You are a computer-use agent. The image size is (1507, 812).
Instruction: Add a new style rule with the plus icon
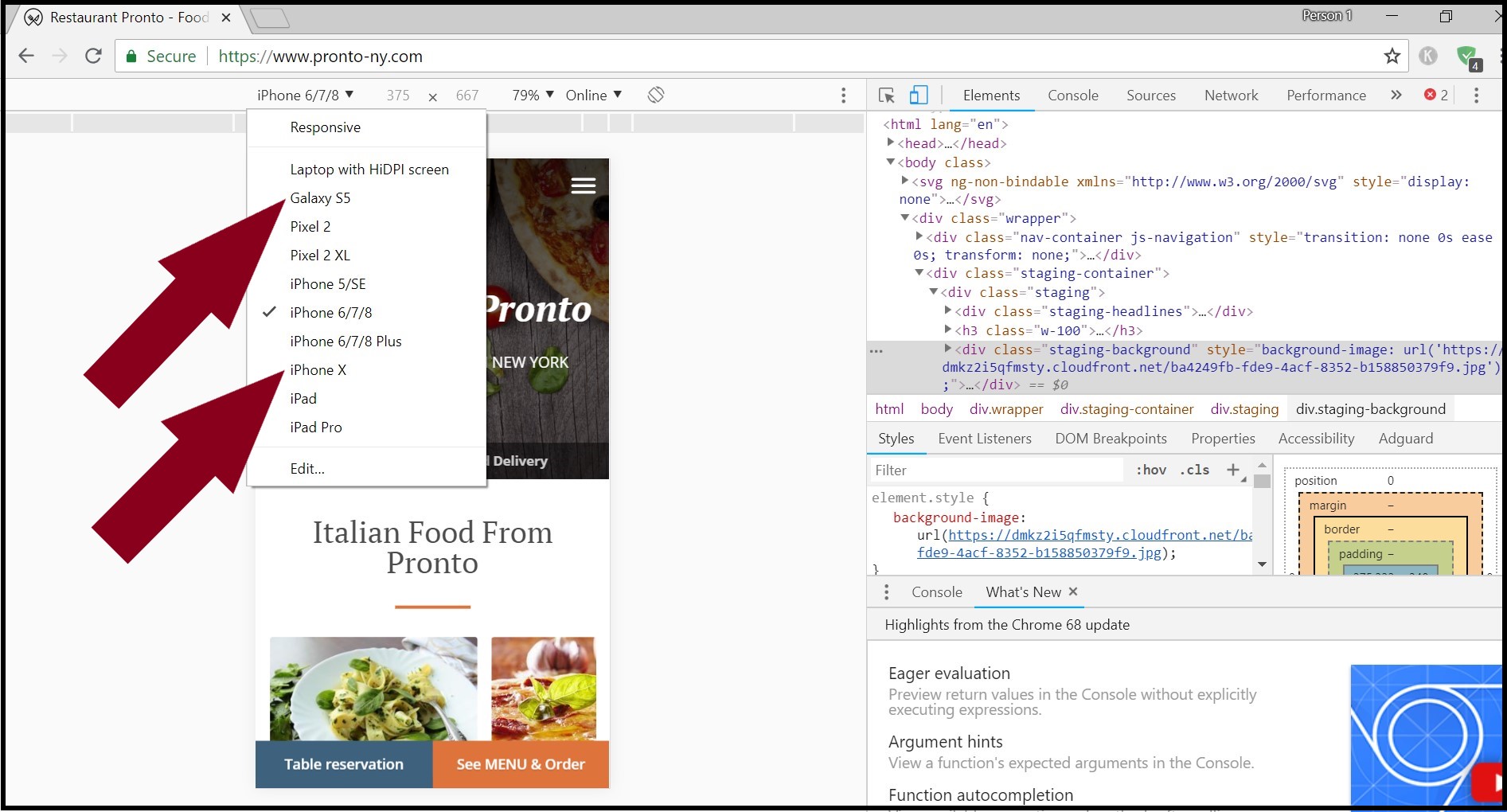pyautogui.click(x=1233, y=470)
